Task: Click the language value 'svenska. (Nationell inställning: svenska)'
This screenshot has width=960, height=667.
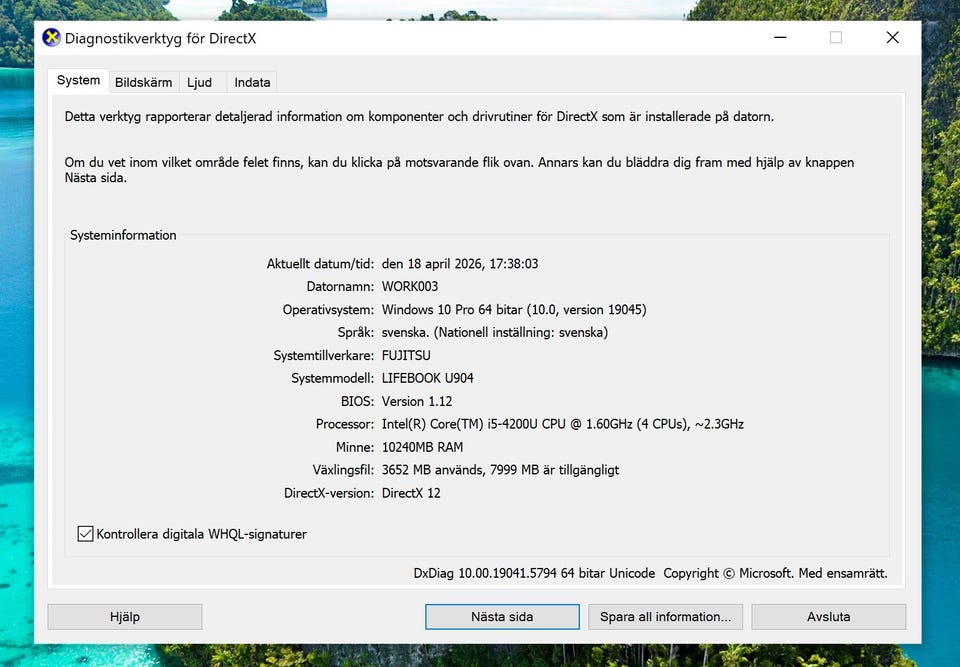Action: pos(495,333)
